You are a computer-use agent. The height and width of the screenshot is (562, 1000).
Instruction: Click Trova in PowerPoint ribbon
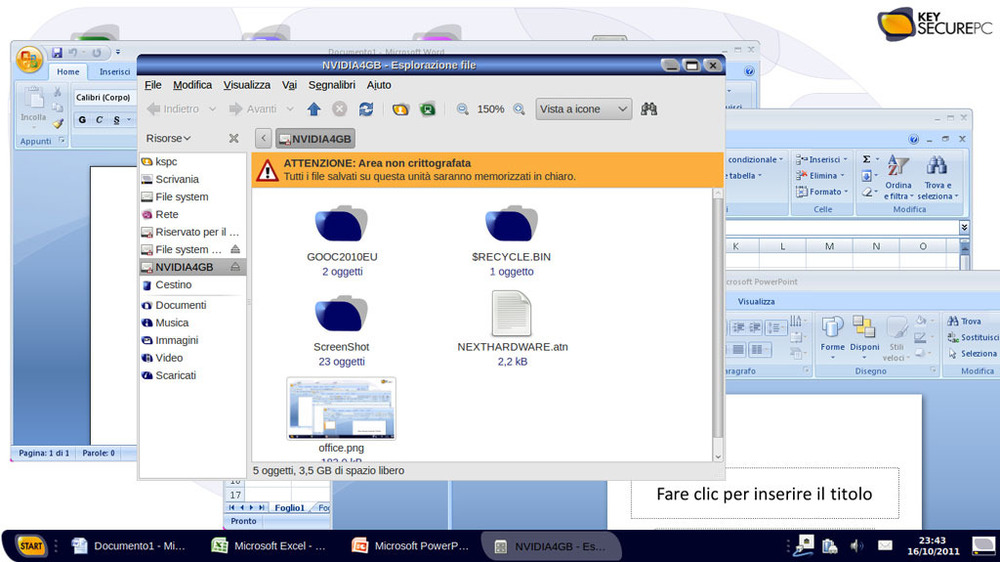pos(964,321)
